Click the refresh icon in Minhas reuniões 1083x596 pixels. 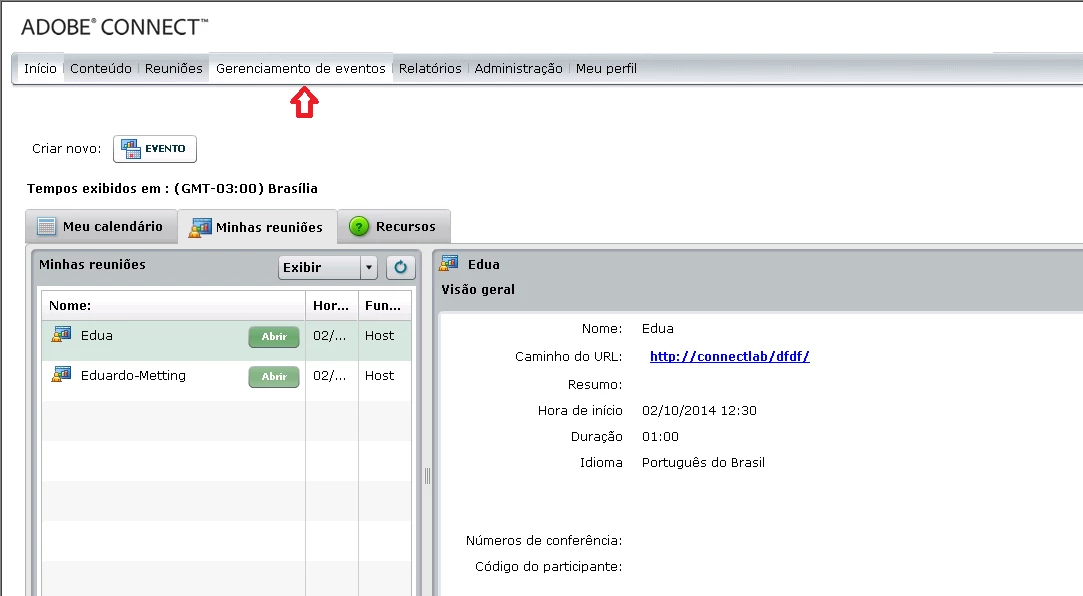pyautogui.click(x=401, y=267)
